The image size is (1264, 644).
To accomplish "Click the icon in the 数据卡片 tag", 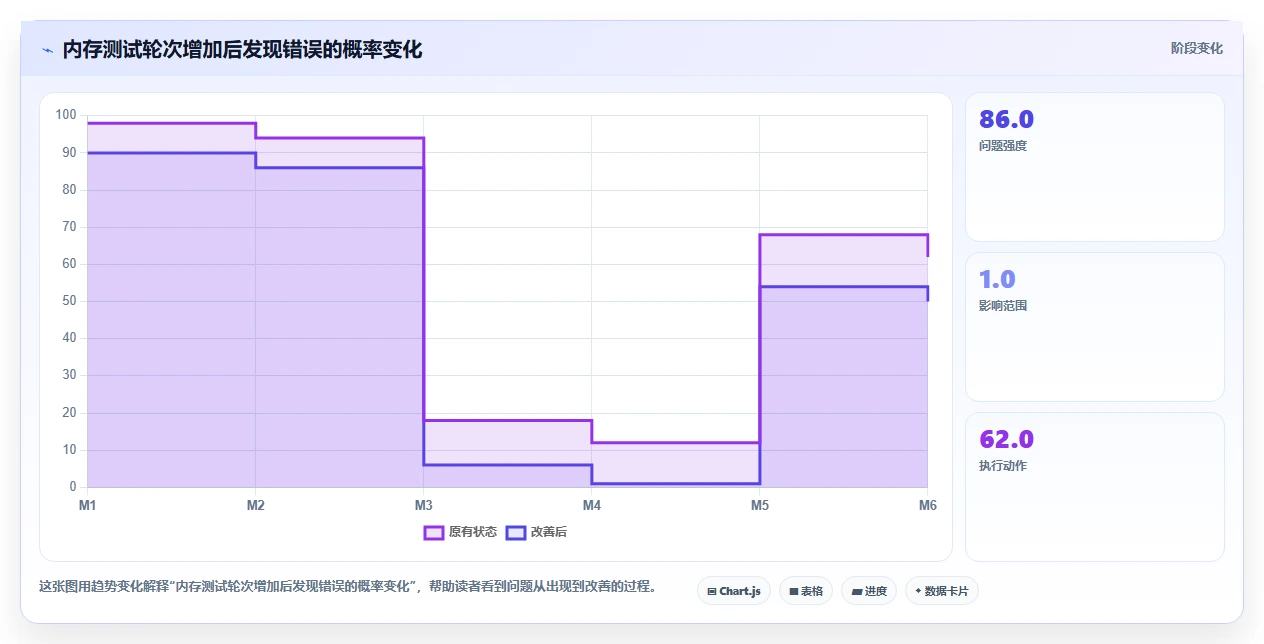I will [918, 591].
